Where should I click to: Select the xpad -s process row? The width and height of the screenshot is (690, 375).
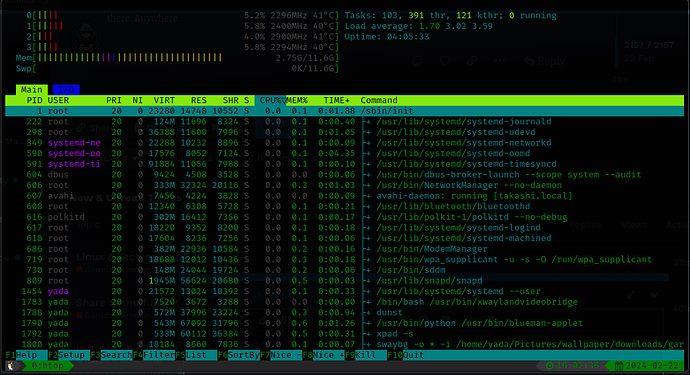point(345,334)
